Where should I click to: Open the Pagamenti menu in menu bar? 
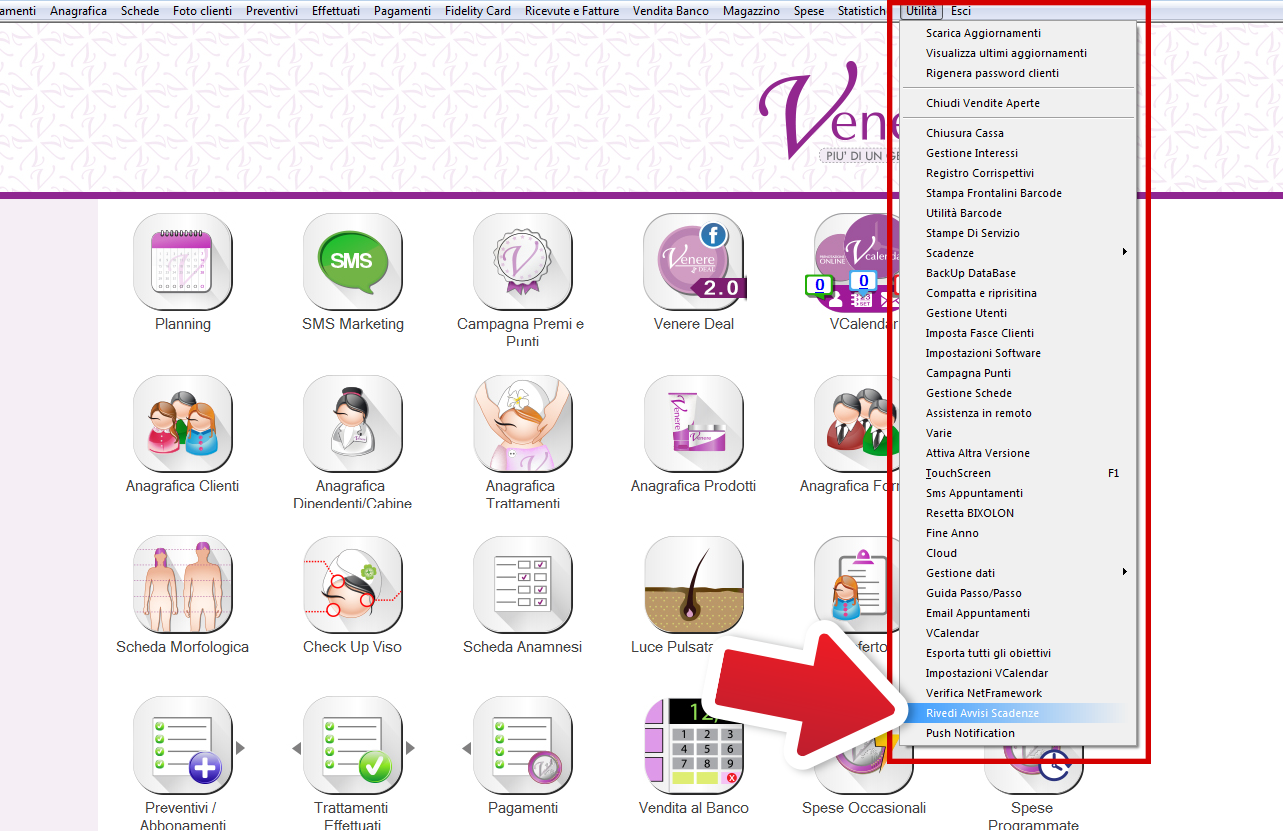tap(402, 11)
